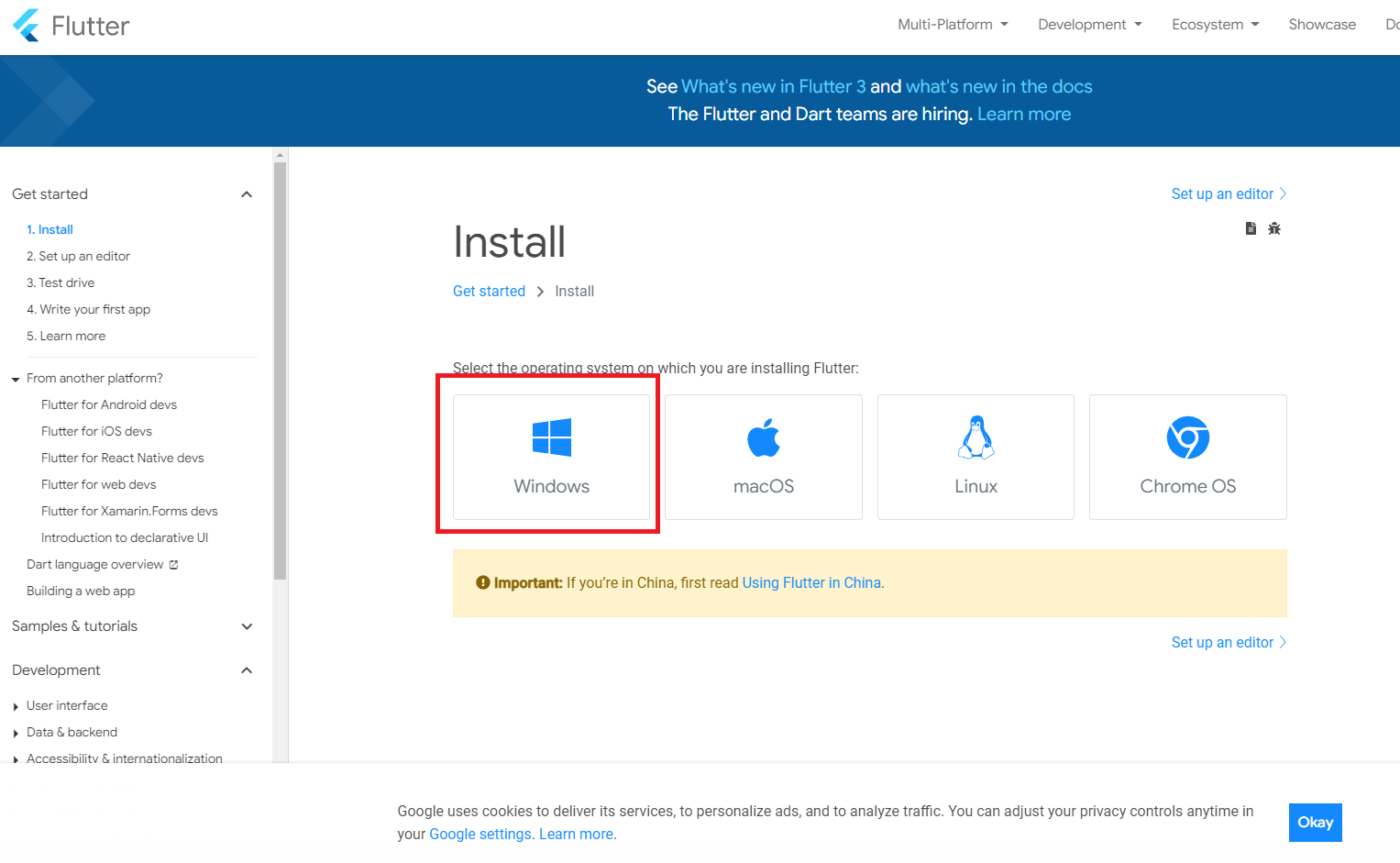
Task: Open What's new in Flutter 3 link
Action: click(774, 86)
